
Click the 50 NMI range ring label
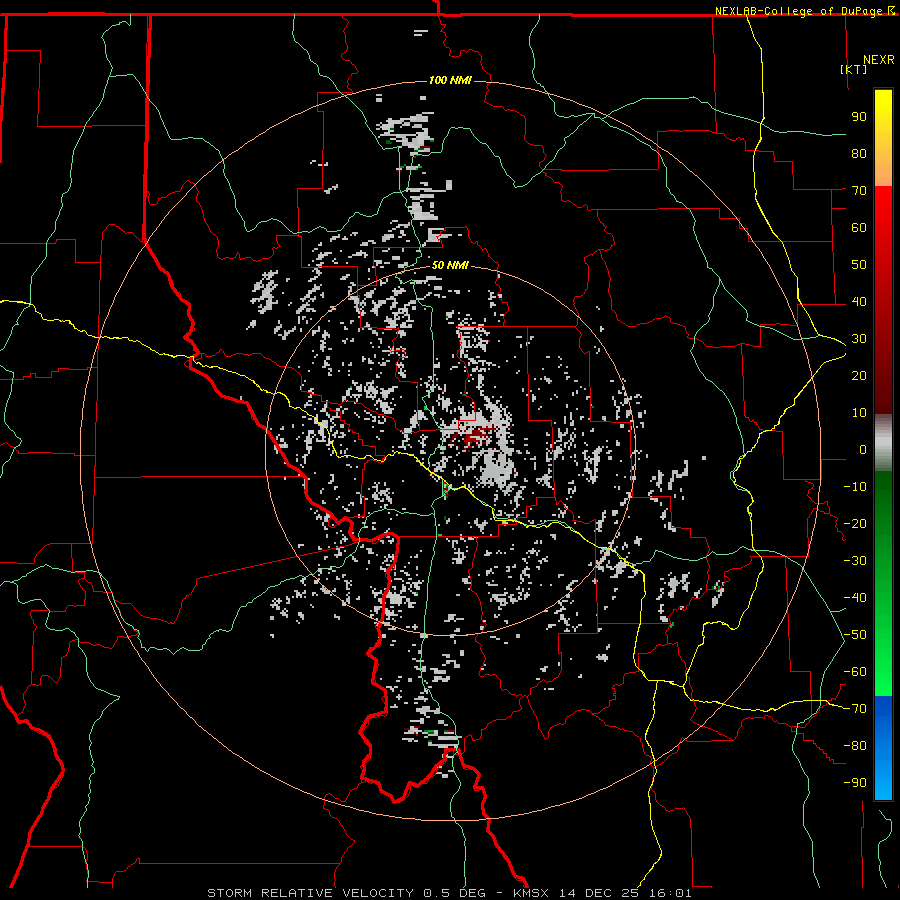(450, 265)
